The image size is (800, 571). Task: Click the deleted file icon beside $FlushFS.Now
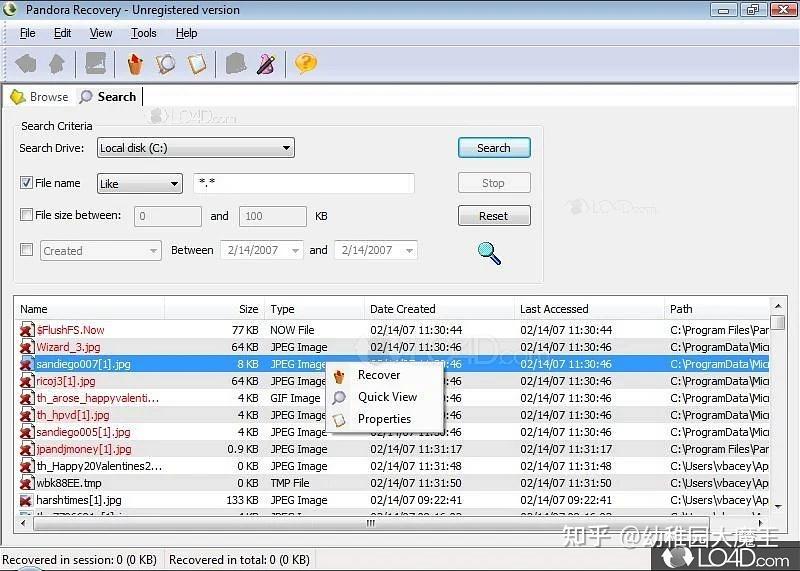click(27, 330)
